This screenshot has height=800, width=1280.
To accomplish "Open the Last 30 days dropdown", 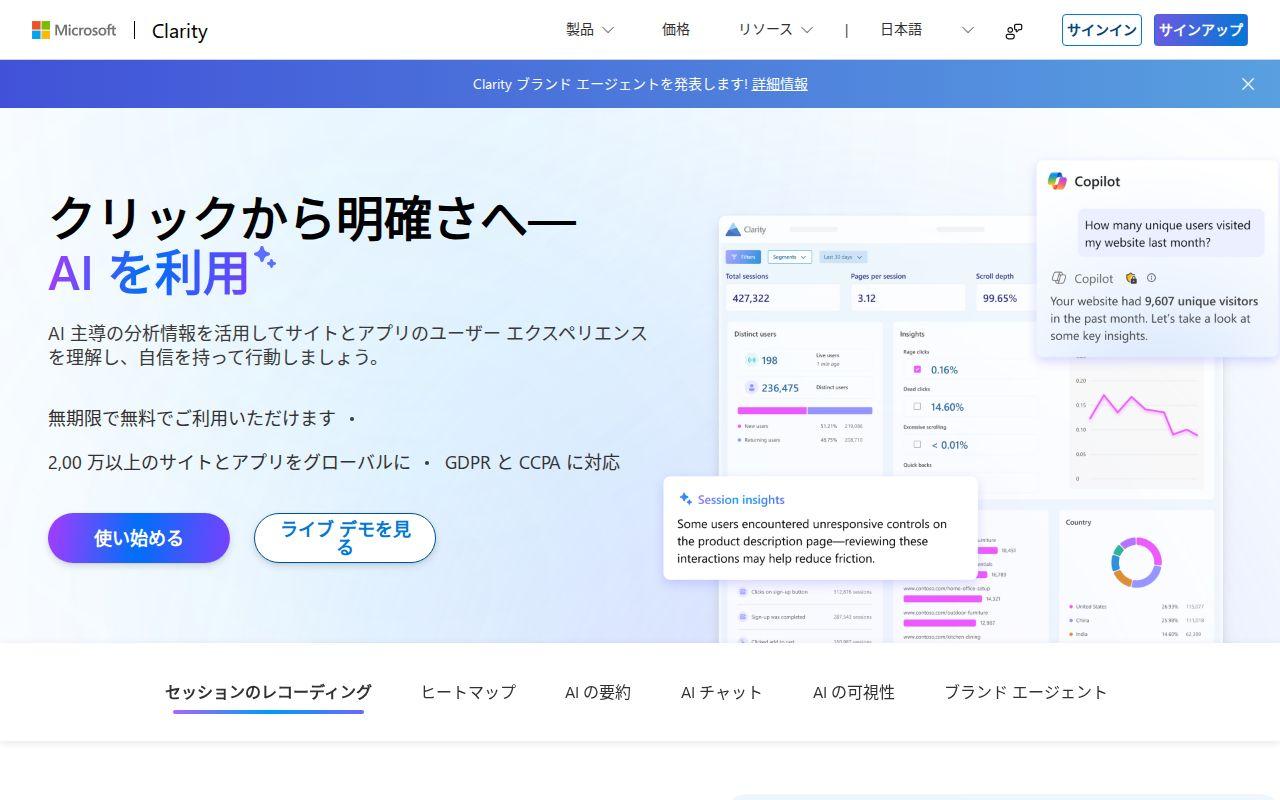I will click(843, 257).
